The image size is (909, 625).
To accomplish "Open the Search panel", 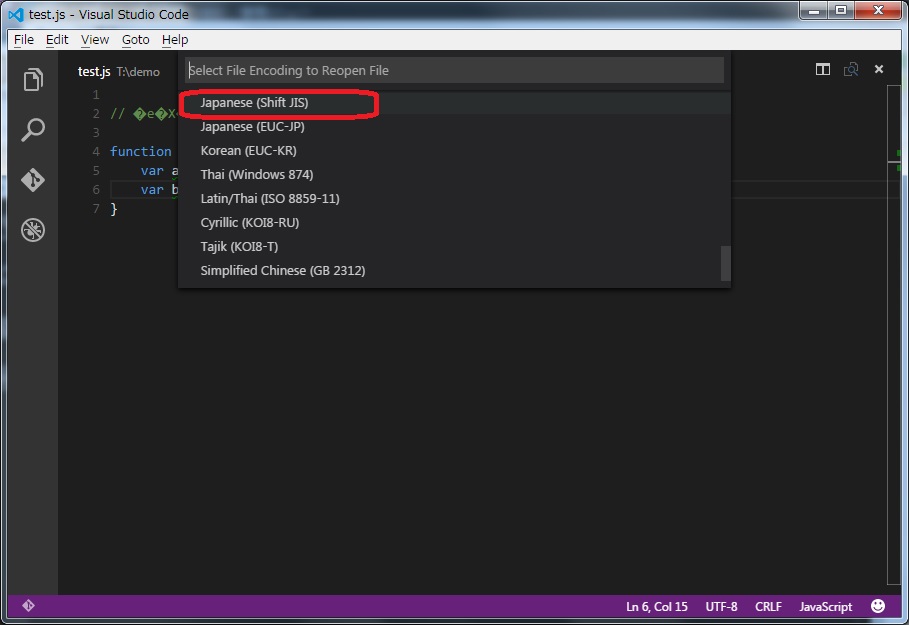I will (32, 130).
